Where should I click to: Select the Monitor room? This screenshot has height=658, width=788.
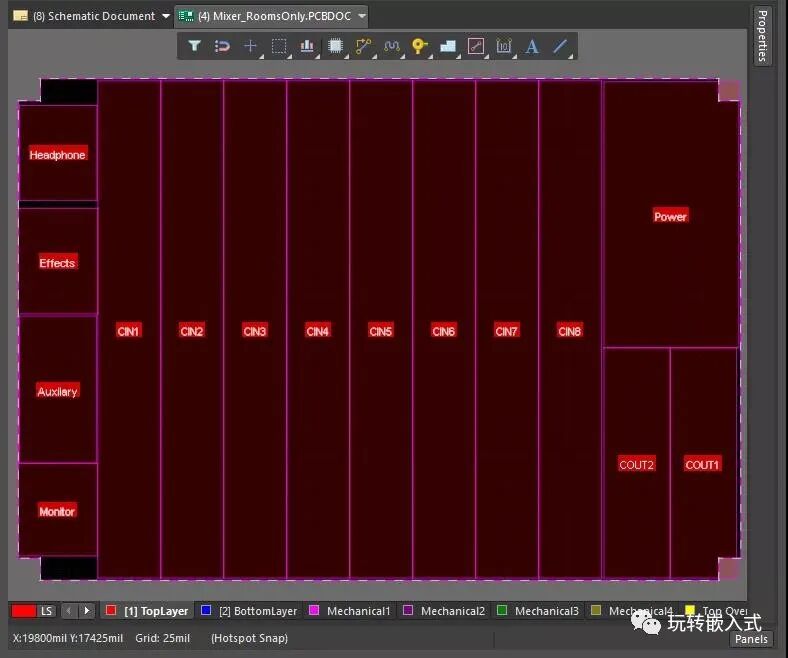57,511
